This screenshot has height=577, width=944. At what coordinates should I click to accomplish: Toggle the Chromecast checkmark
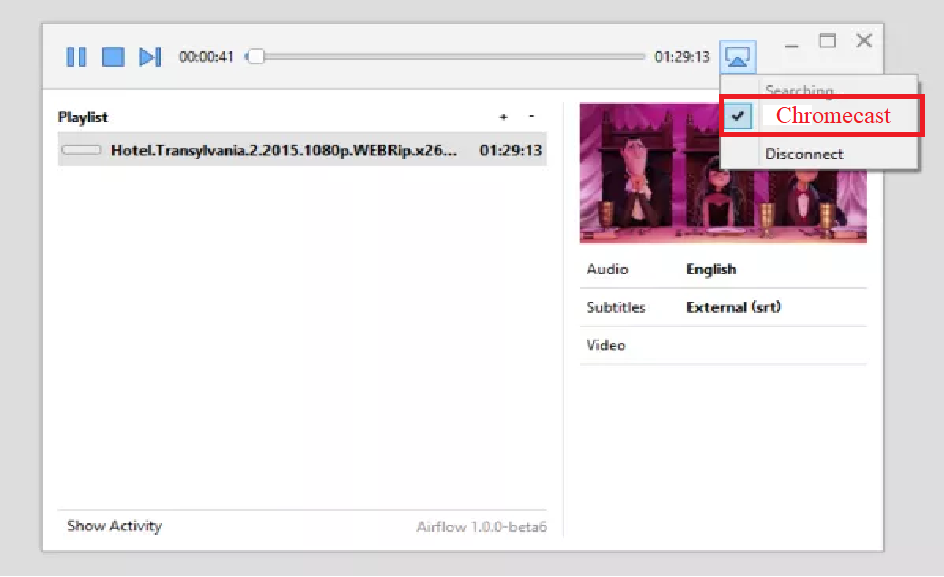point(738,116)
